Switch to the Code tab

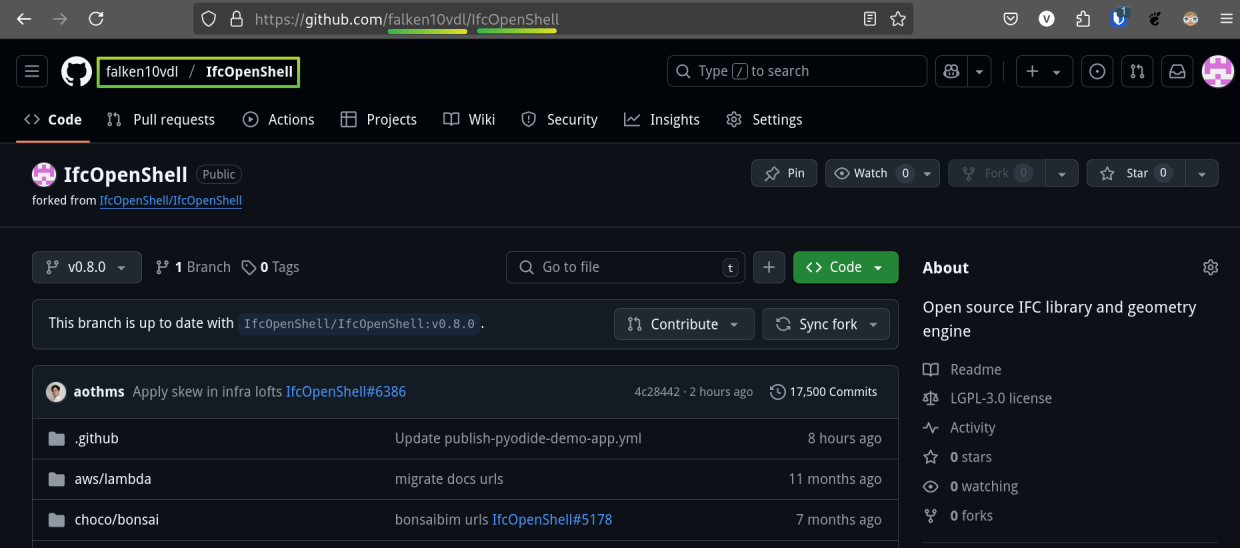coord(53,119)
